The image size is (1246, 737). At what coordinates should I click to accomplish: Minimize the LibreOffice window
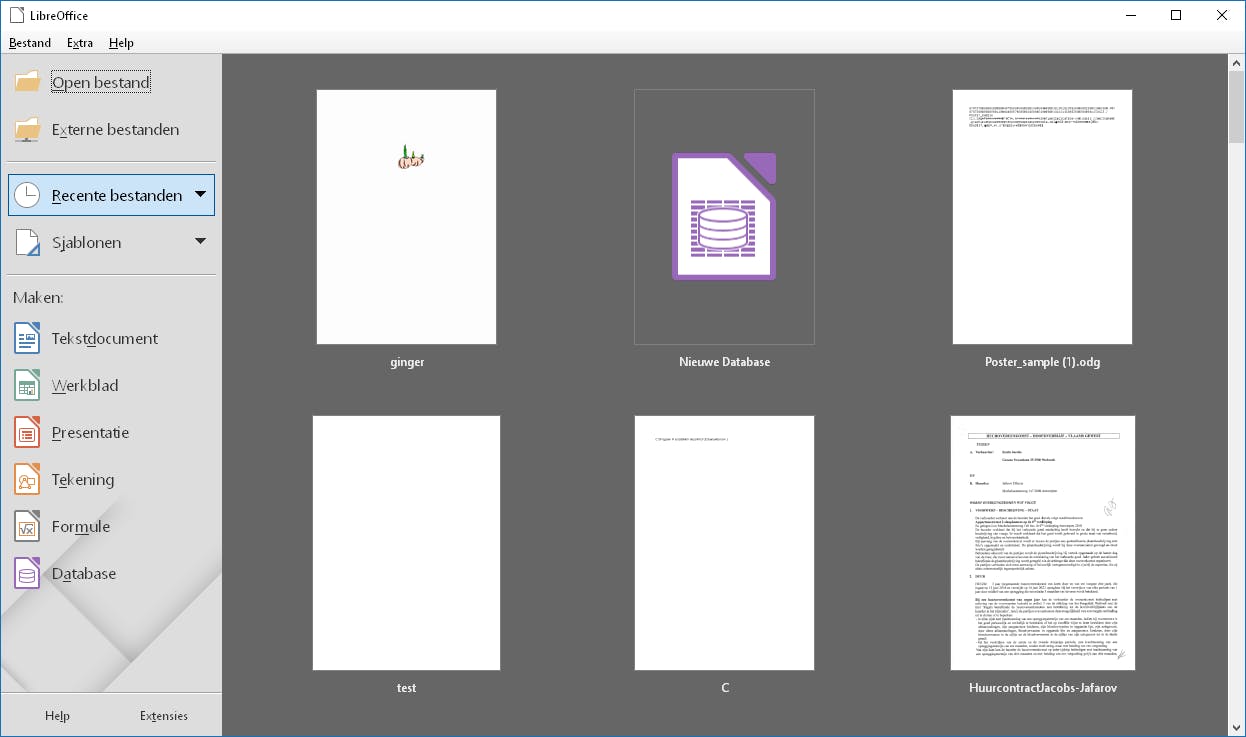(x=1130, y=15)
